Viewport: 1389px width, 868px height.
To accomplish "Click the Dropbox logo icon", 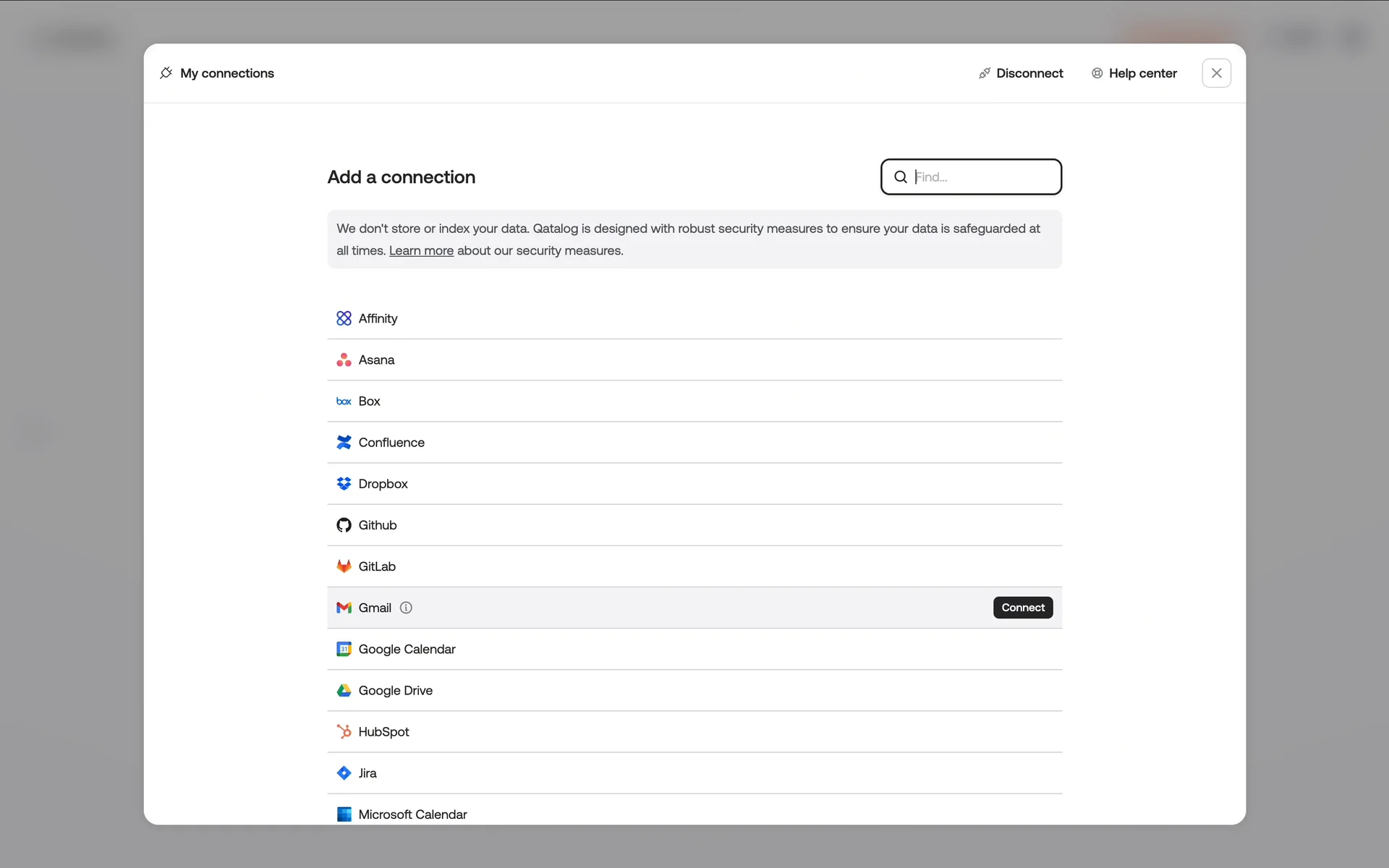I will (x=344, y=483).
